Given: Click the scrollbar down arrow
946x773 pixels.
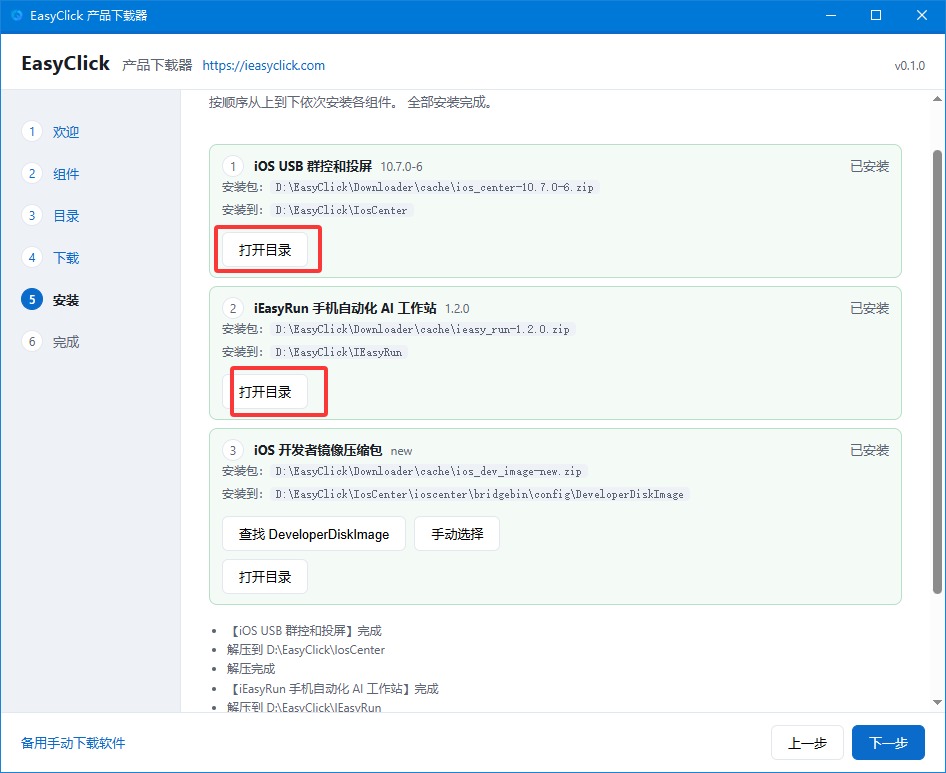Looking at the screenshot, I should (x=937, y=702).
